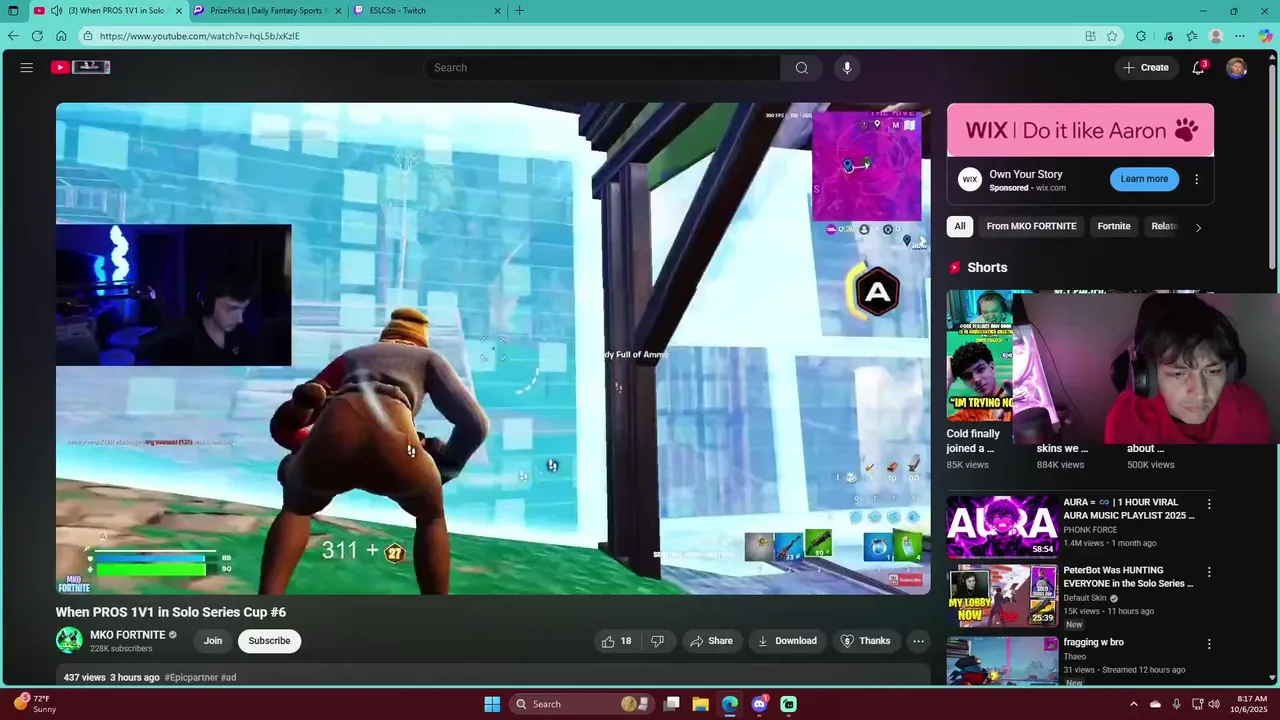Send Thanks to MKO FORTNITE

point(865,641)
